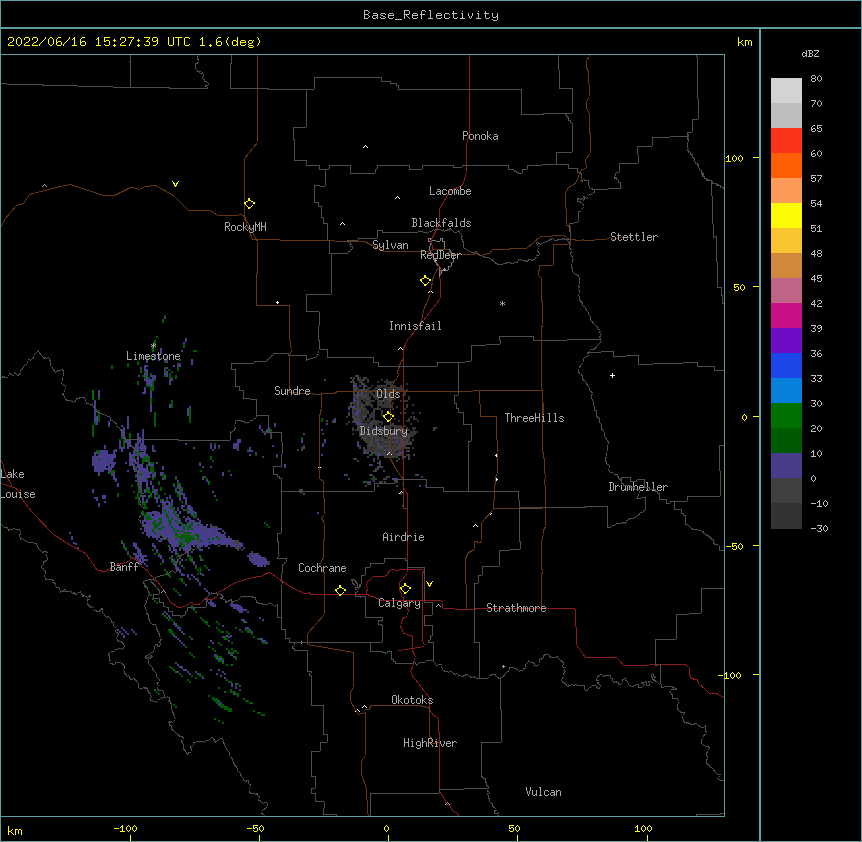This screenshot has width=862, height=842.
Task: Click the ThreeHills label
Action: (534, 418)
